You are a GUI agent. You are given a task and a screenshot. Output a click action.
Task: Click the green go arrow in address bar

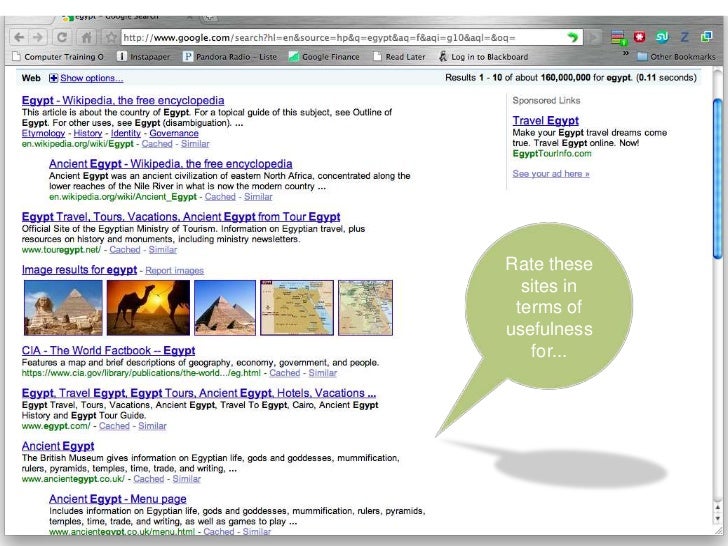click(x=572, y=37)
